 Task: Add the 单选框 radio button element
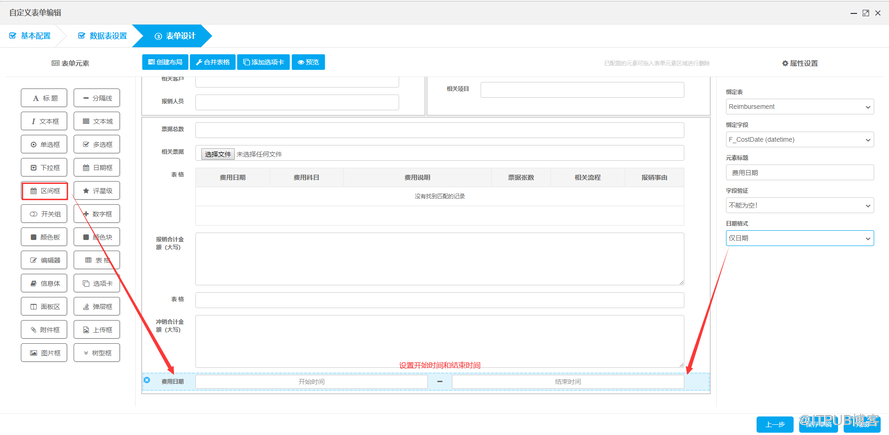click(x=44, y=144)
